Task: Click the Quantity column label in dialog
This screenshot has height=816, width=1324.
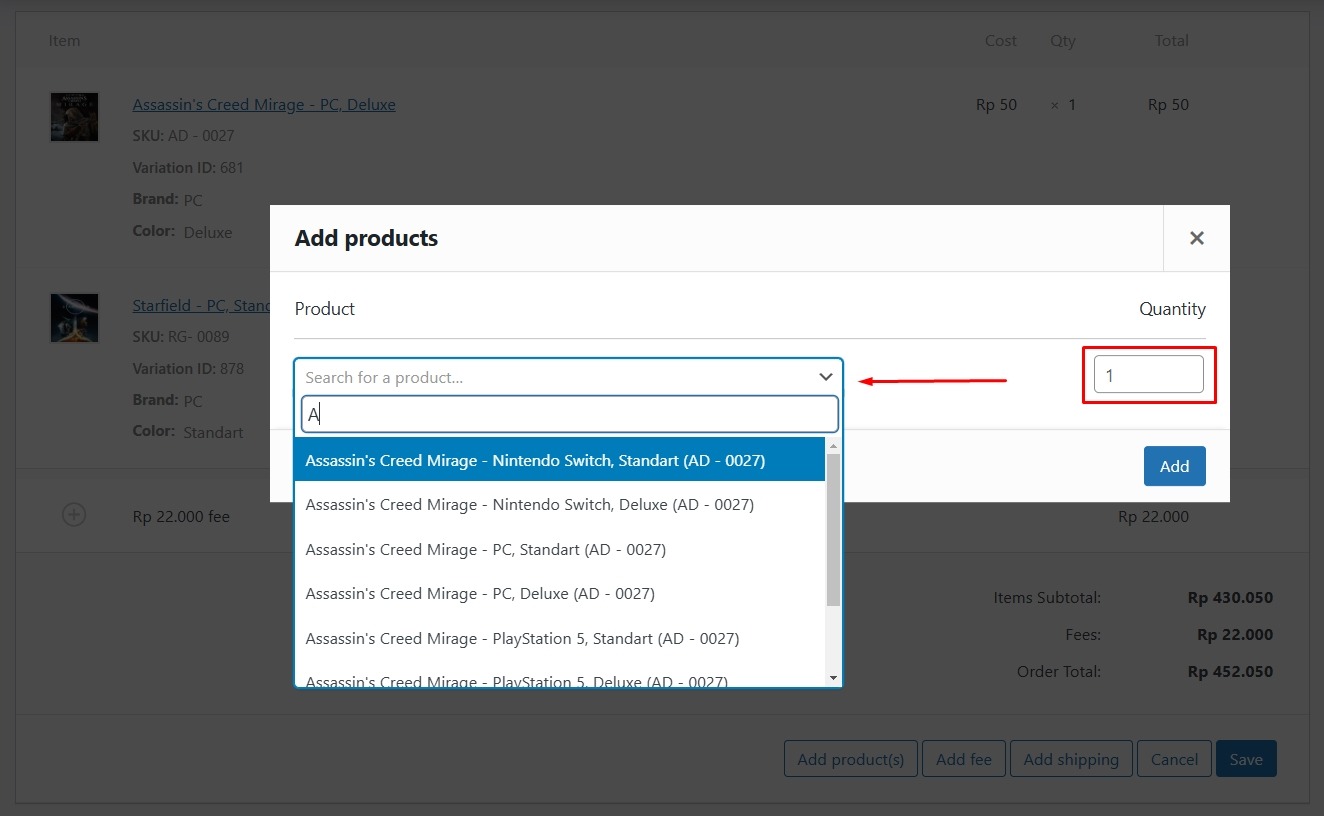Action: click(1172, 309)
